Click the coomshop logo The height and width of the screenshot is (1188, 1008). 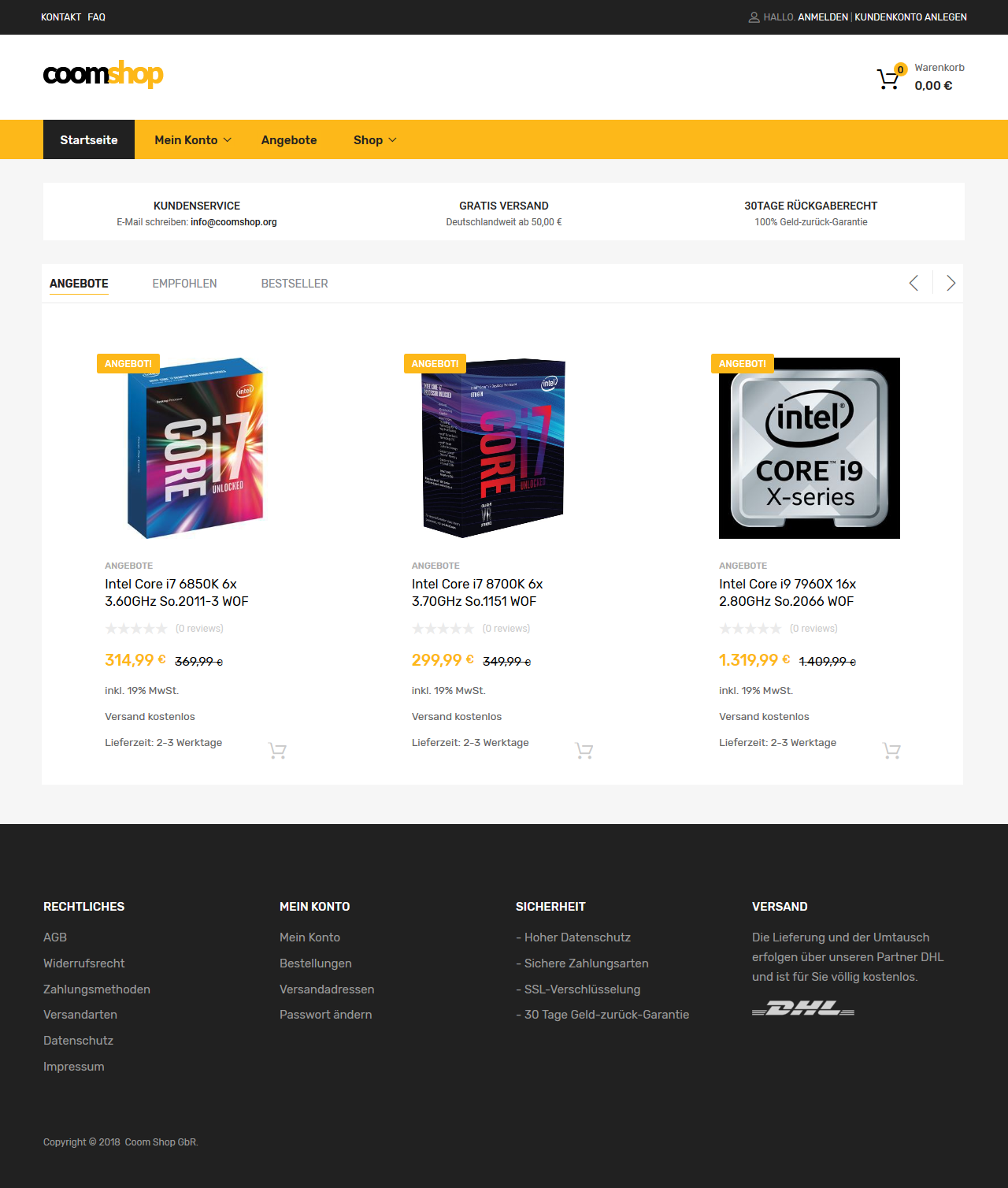[103, 74]
